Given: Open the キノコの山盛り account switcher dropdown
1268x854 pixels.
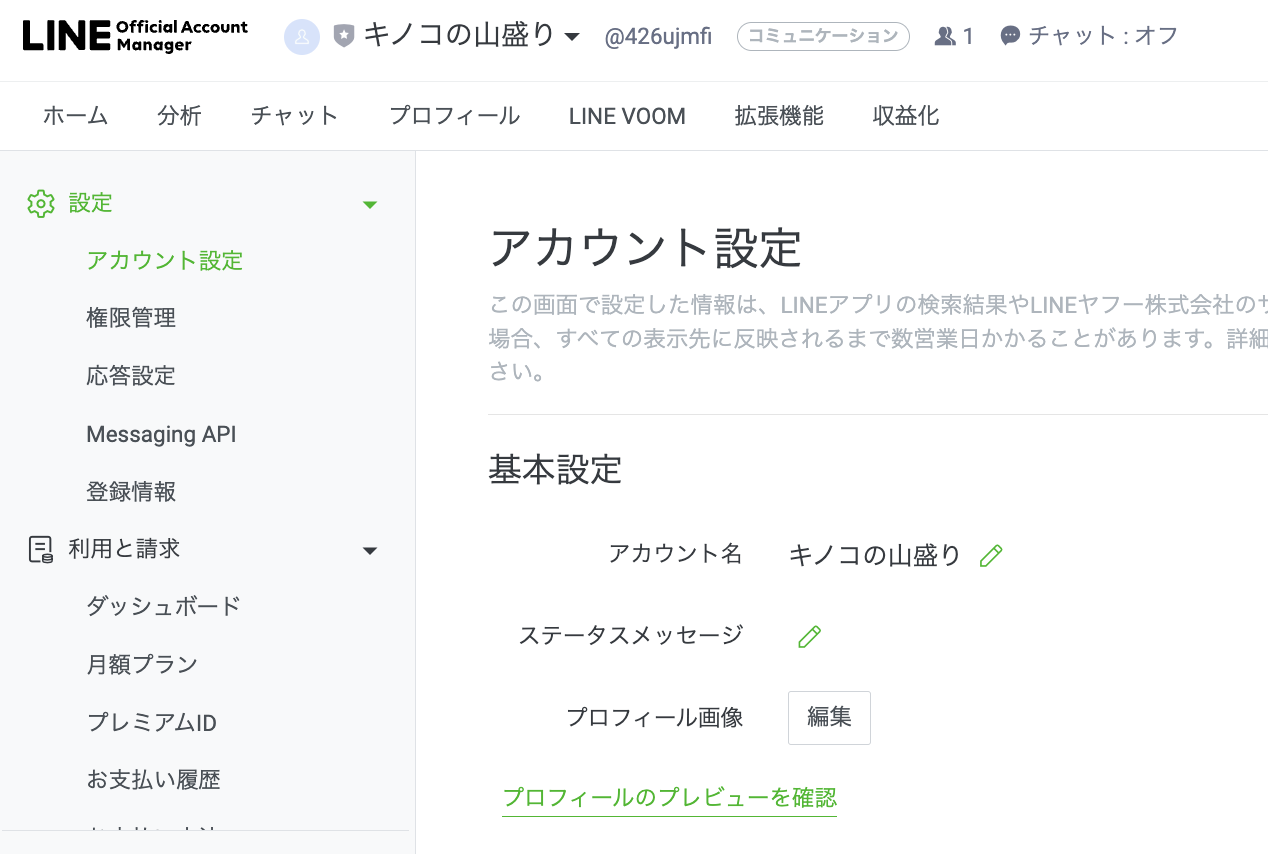Looking at the screenshot, I should pos(471,36).
